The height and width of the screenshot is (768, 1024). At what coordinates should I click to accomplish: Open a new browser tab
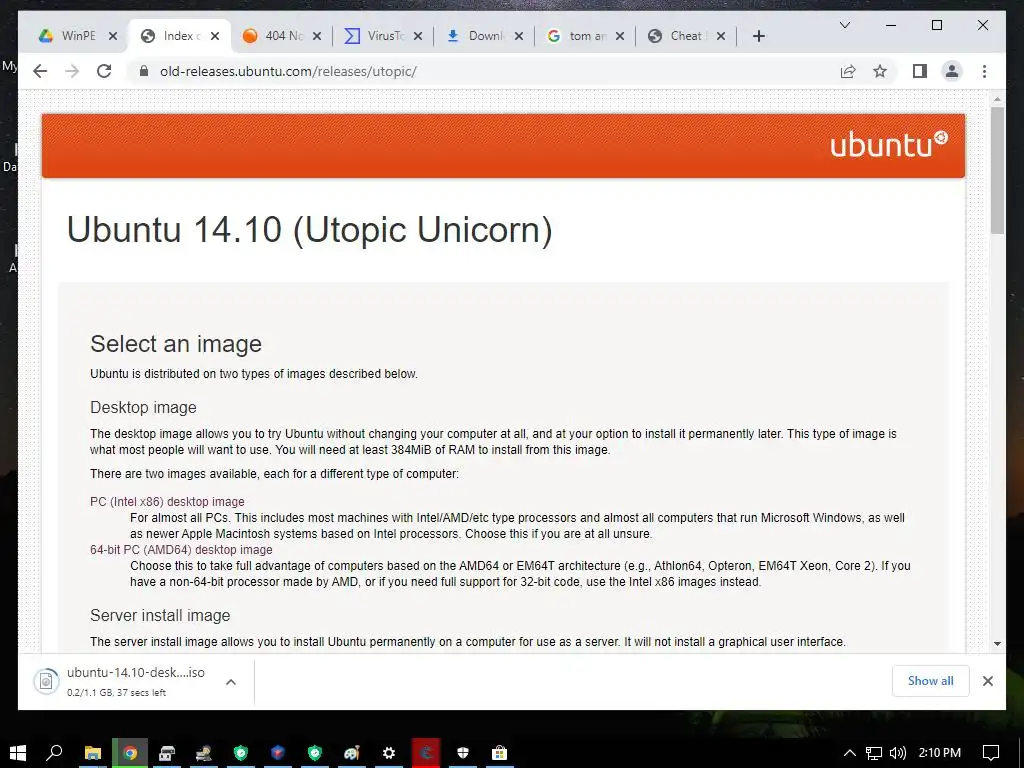tap(758, 36)
